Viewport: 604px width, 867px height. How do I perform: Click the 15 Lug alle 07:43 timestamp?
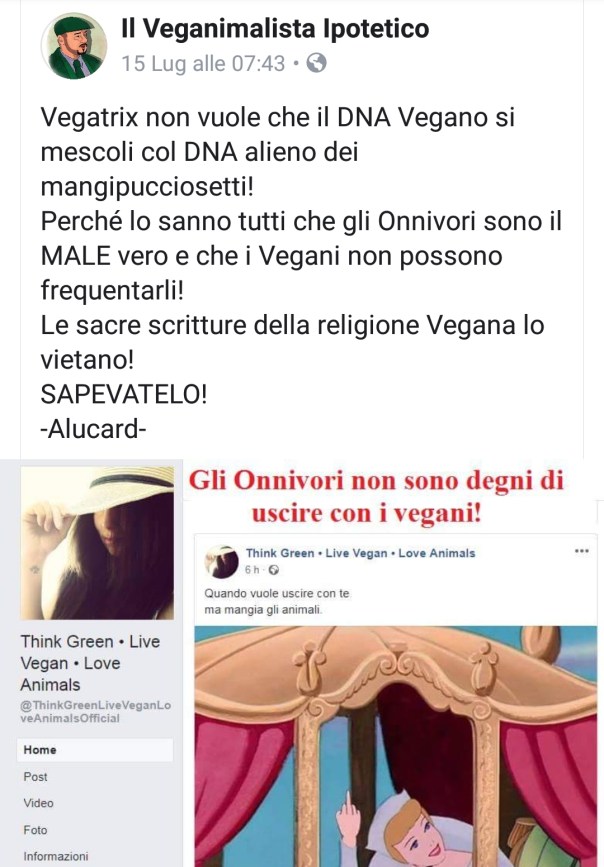pos(203,64)
